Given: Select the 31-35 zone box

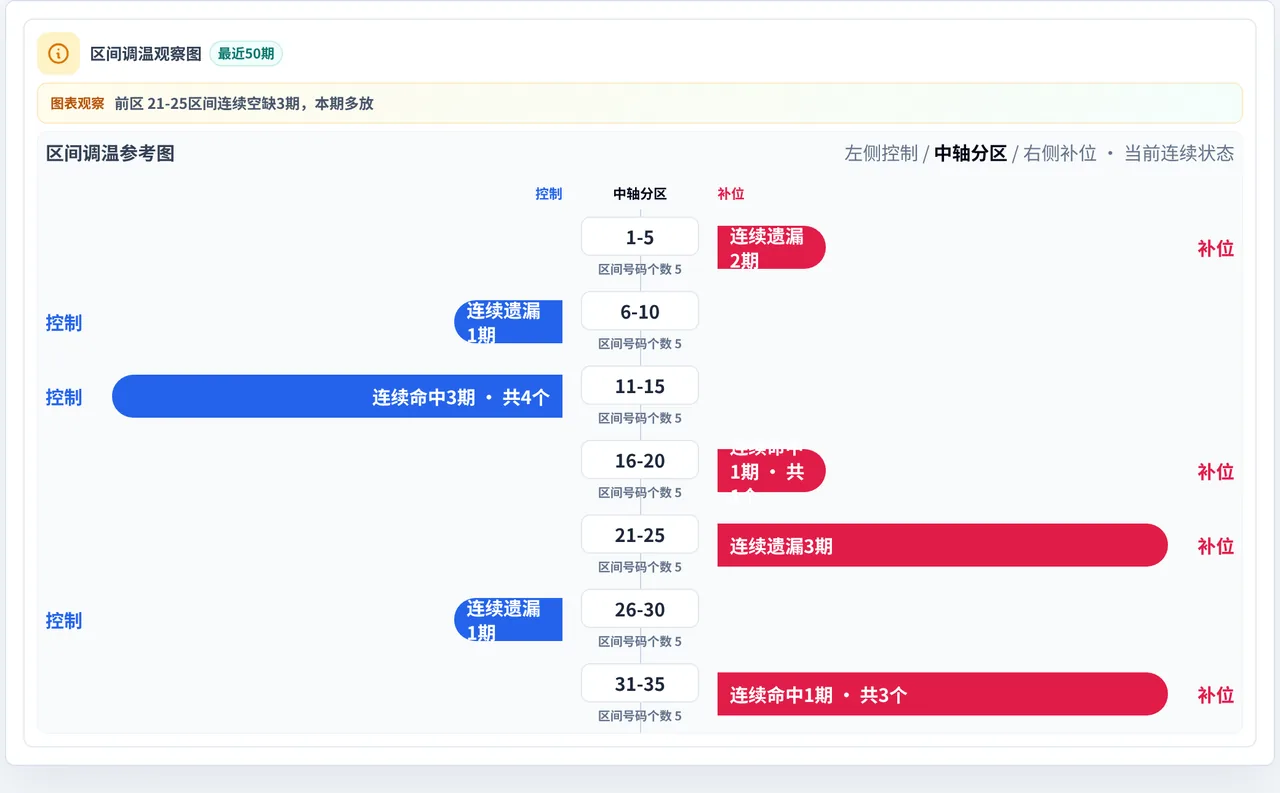Looking at the screenshot, I should click(640, 684).
